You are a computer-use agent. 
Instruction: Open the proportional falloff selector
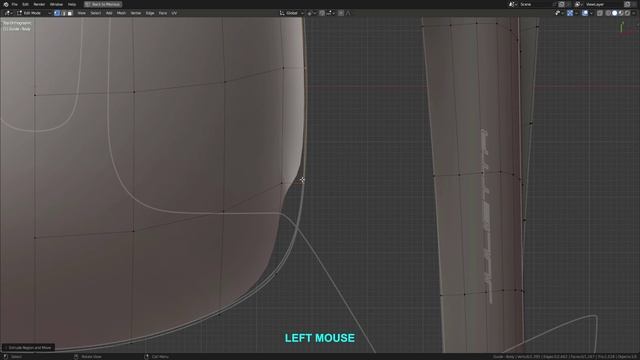(x=348, y=13)
